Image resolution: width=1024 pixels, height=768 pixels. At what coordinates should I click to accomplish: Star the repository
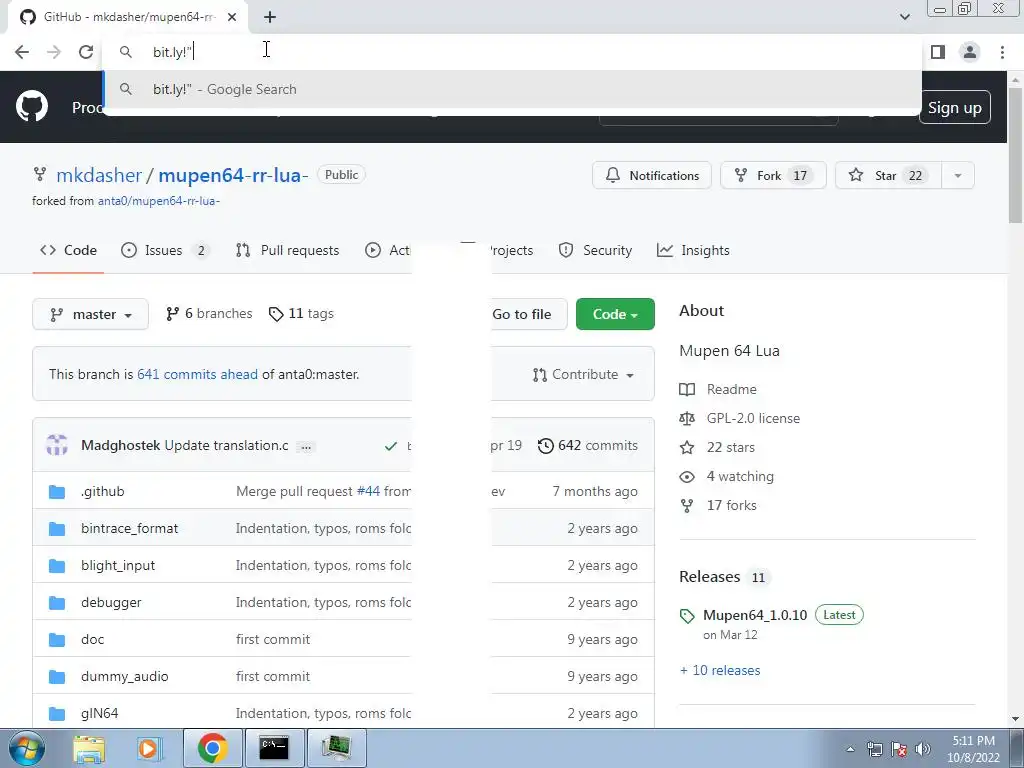click(x=888, y=176)
